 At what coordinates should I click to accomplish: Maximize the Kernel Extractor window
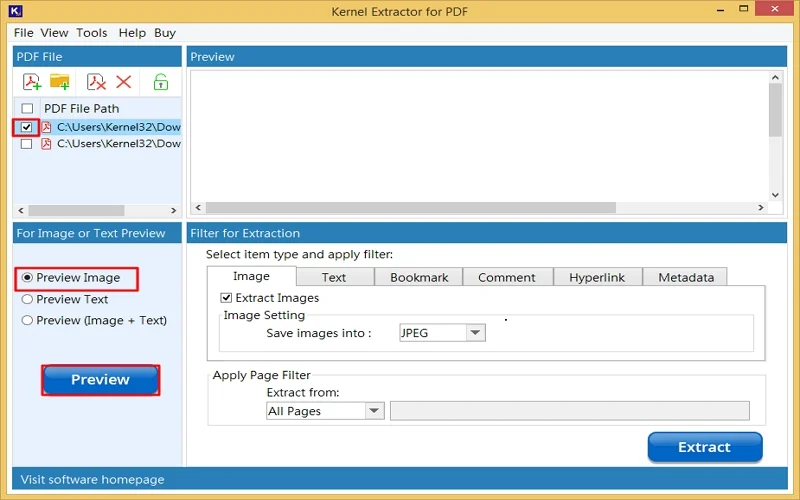744,9
